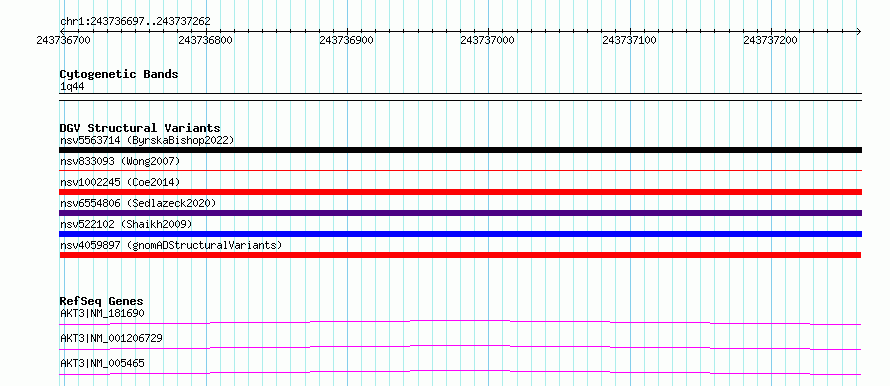Click the chr1:243736697..243737262 region label
This screenshot has height=386, width=890.
[135, 21]
